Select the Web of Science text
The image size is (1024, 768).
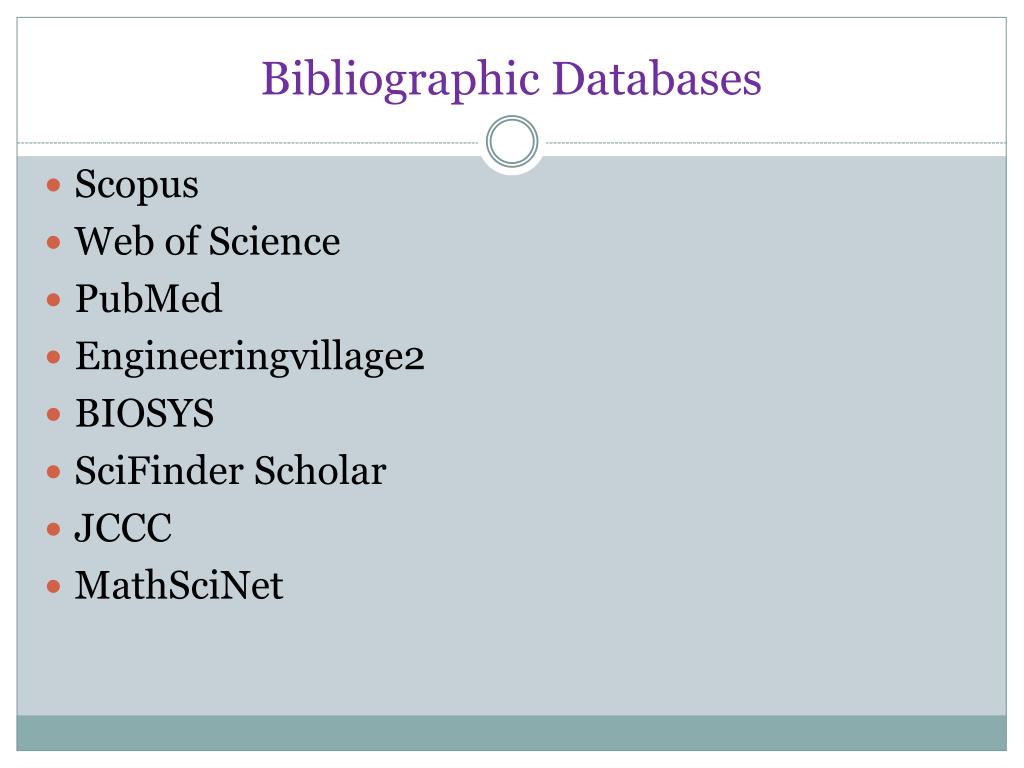207,241
